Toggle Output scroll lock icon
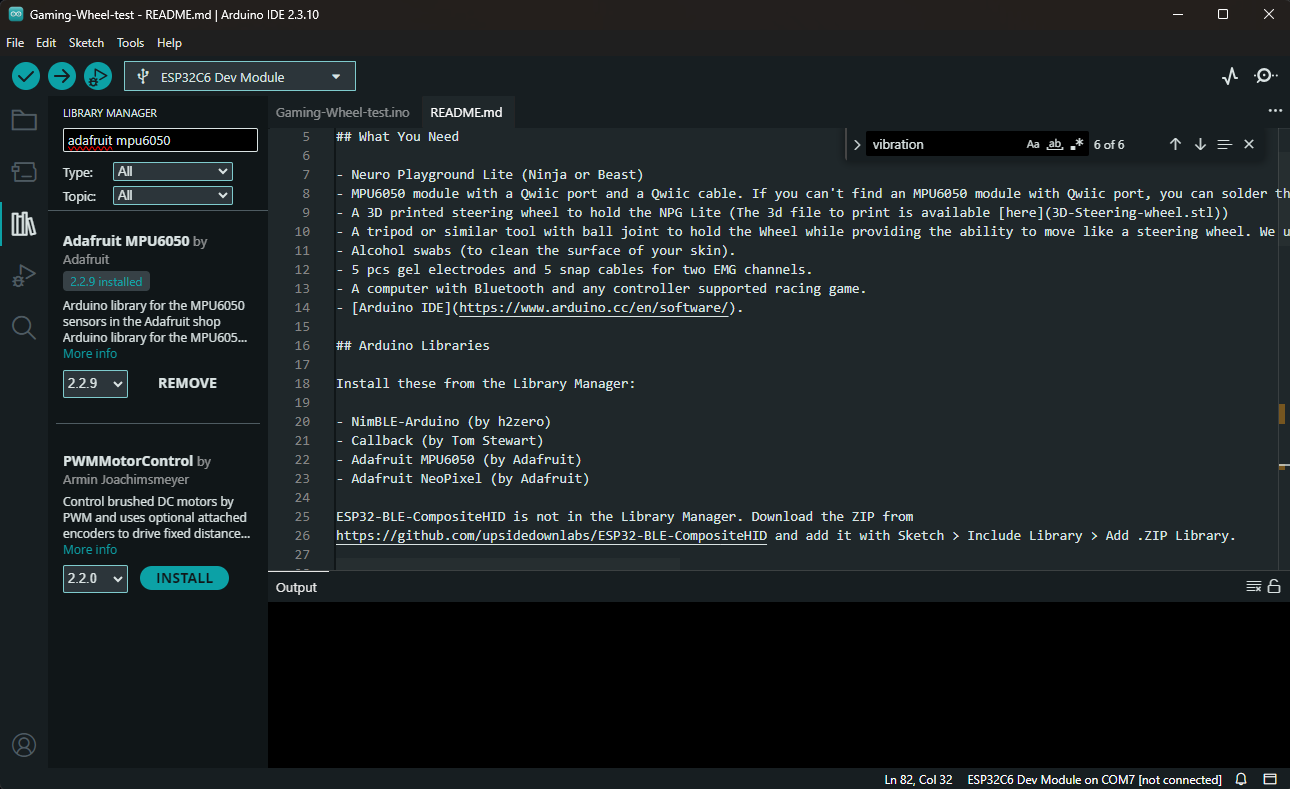 click(1274, 586)
